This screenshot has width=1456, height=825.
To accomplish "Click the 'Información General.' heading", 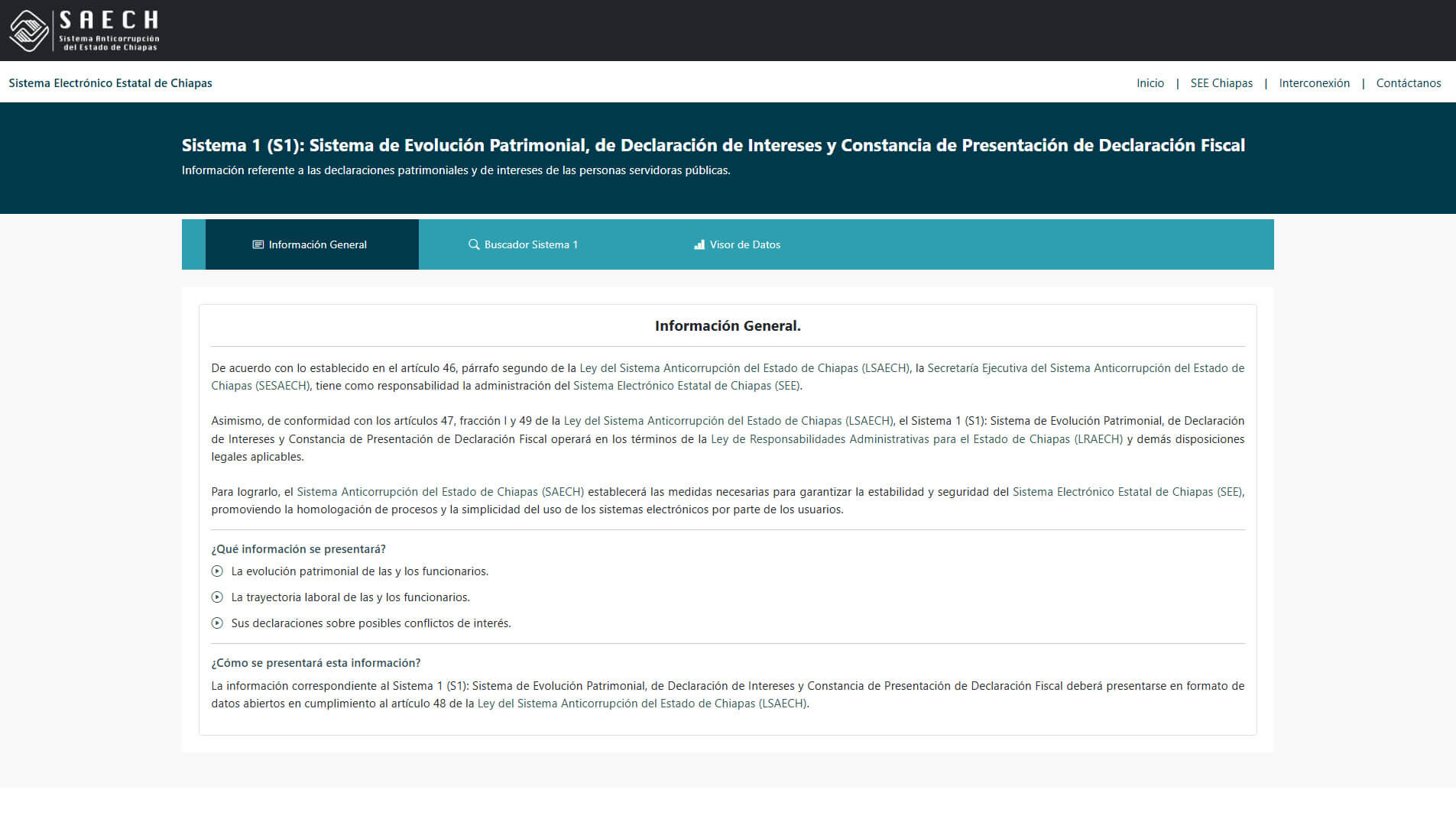I will point(728,326).
